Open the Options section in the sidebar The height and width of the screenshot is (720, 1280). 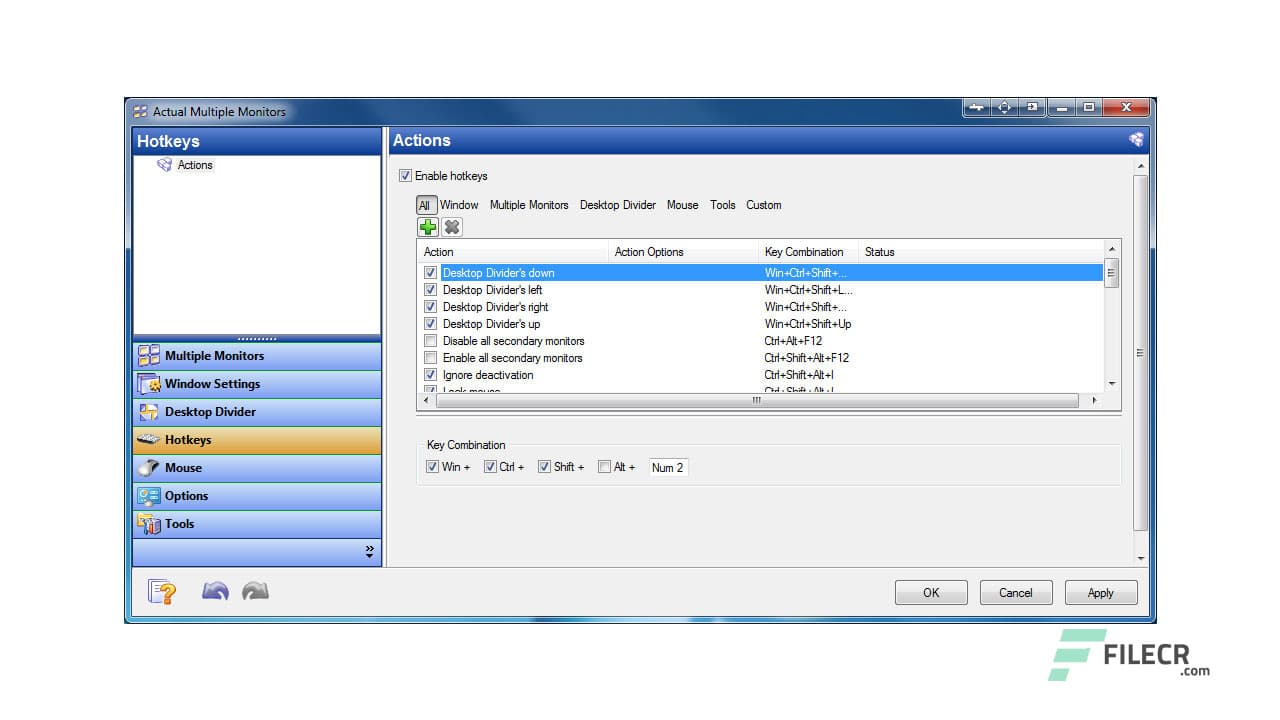257,496
